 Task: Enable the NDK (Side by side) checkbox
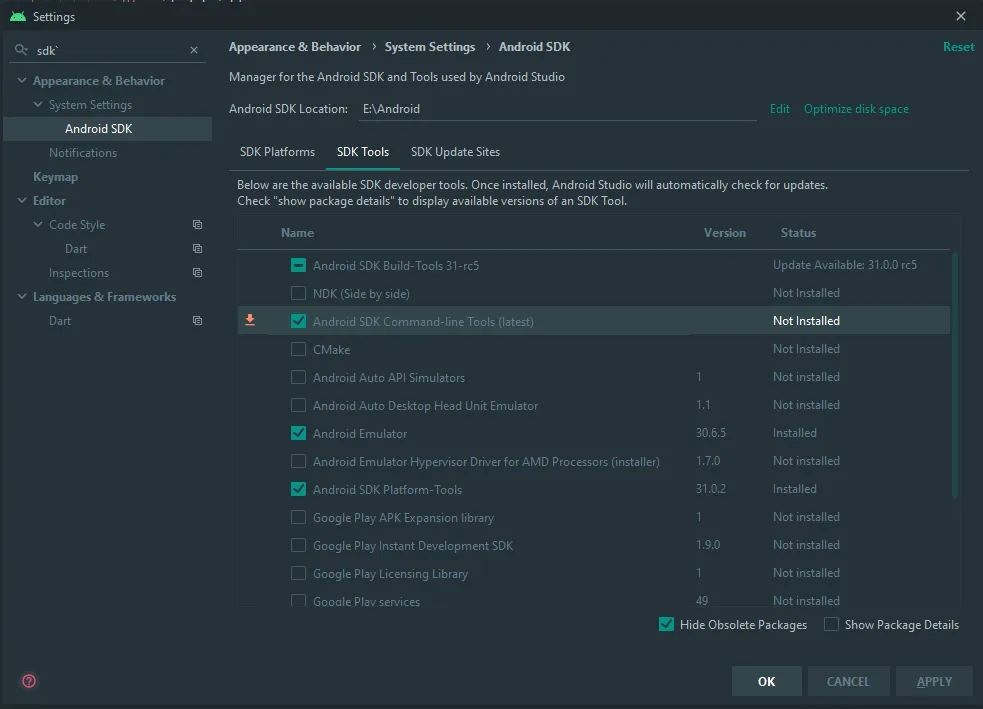pos(298,294)
